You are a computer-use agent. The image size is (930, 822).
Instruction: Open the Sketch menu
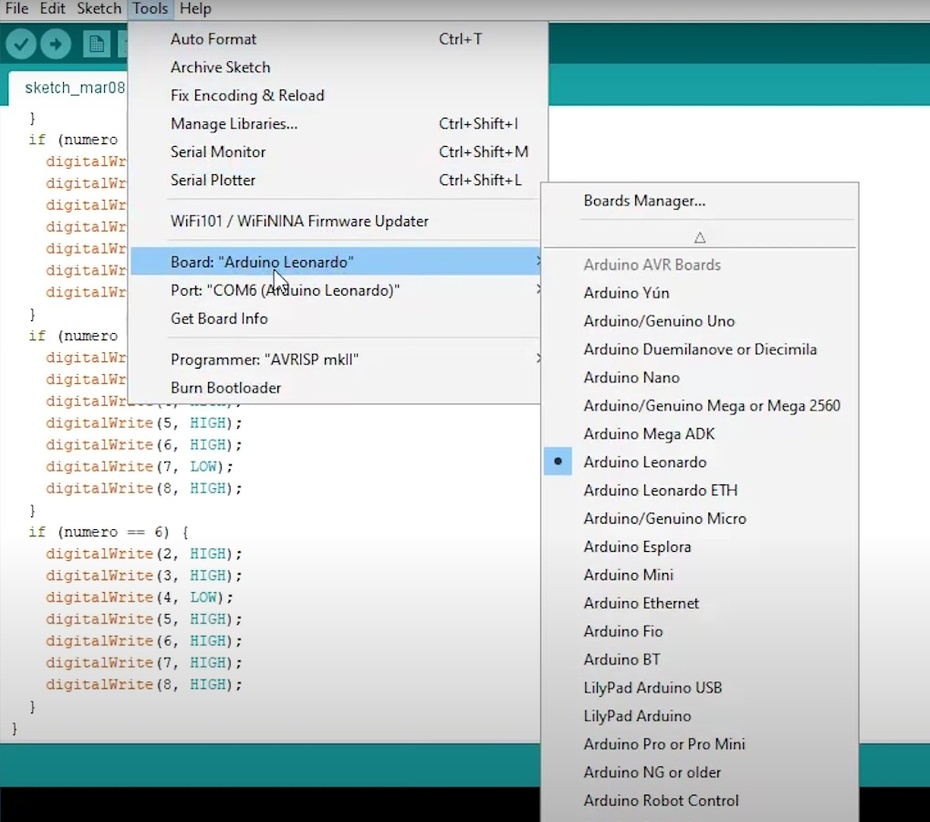click(x=99, y=9)
